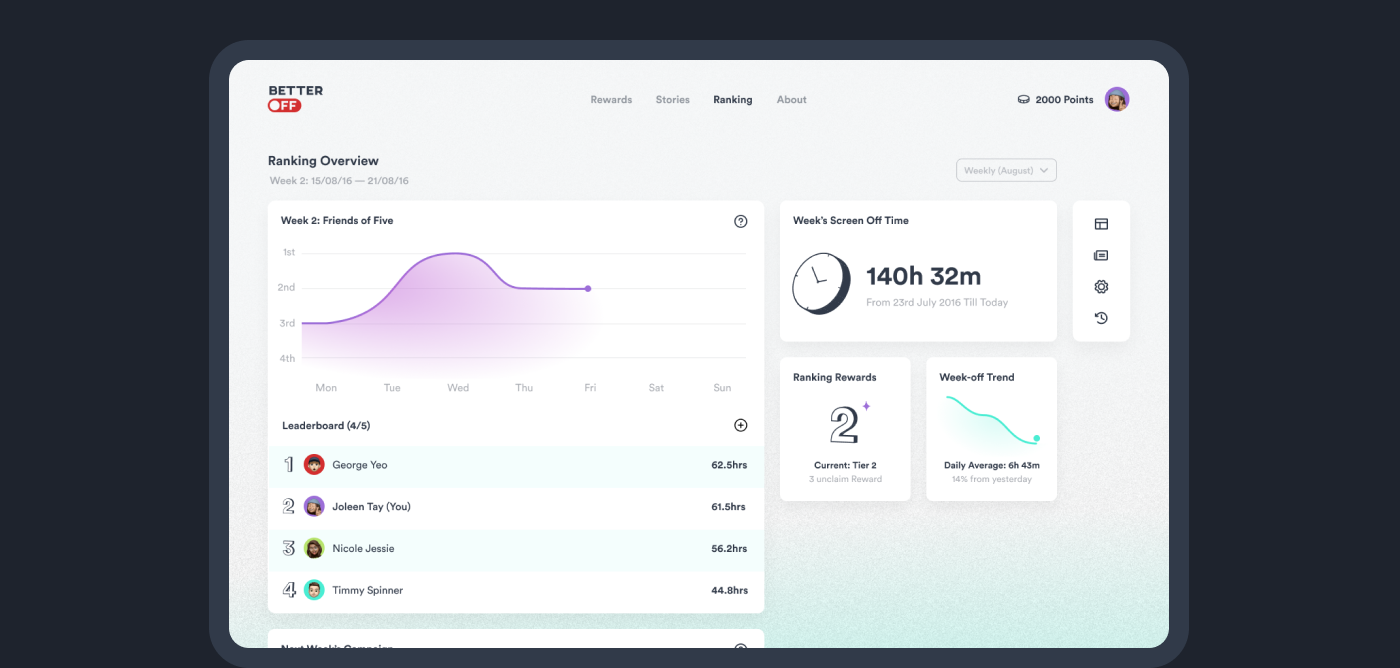The image size is (1400, 668).
Task: Open the news feed sidebar icon
Action: (1101, 255)
